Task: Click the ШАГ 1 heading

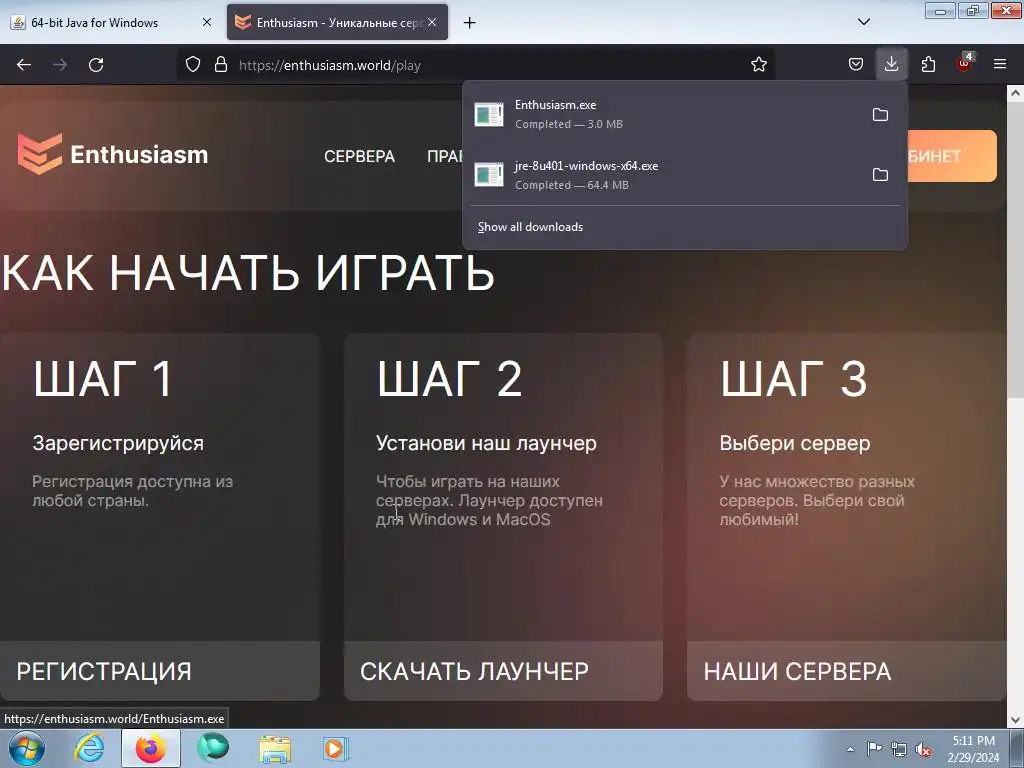Action: pos(103,379)
